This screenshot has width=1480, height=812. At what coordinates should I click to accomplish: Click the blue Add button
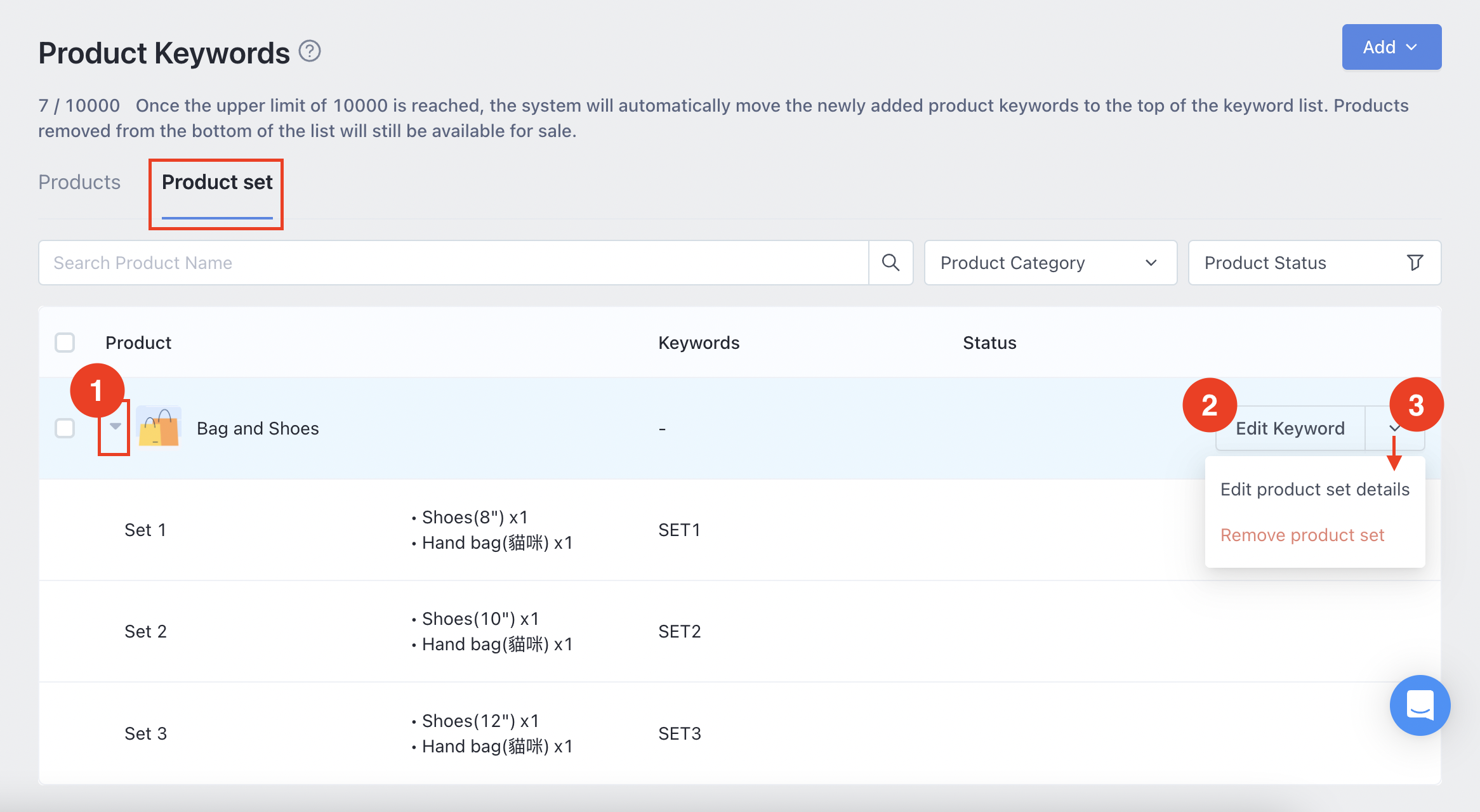pos(1391,47)
